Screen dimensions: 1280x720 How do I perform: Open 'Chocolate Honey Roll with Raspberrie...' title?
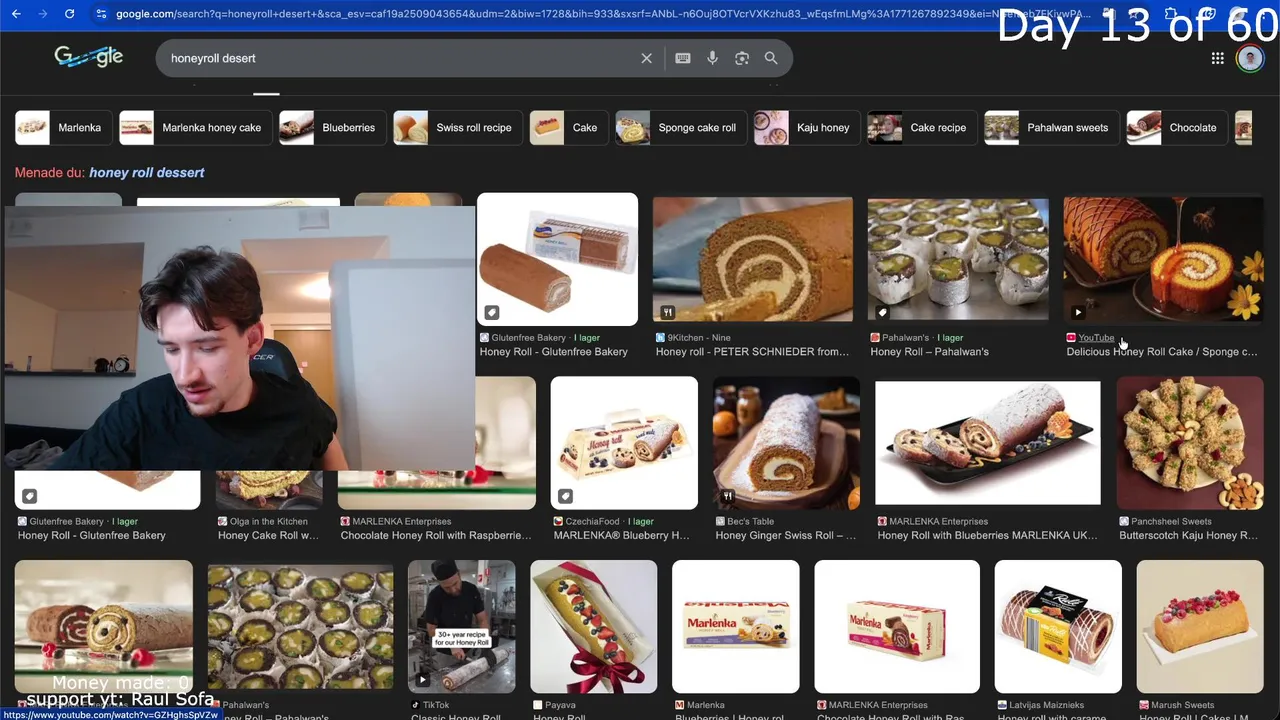click(436, 536)
